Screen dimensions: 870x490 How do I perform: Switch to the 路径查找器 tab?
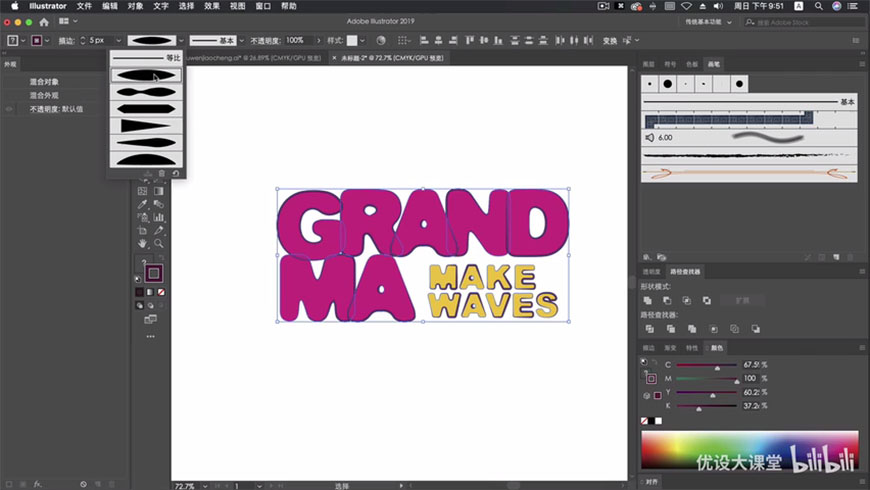click(686, 271)
